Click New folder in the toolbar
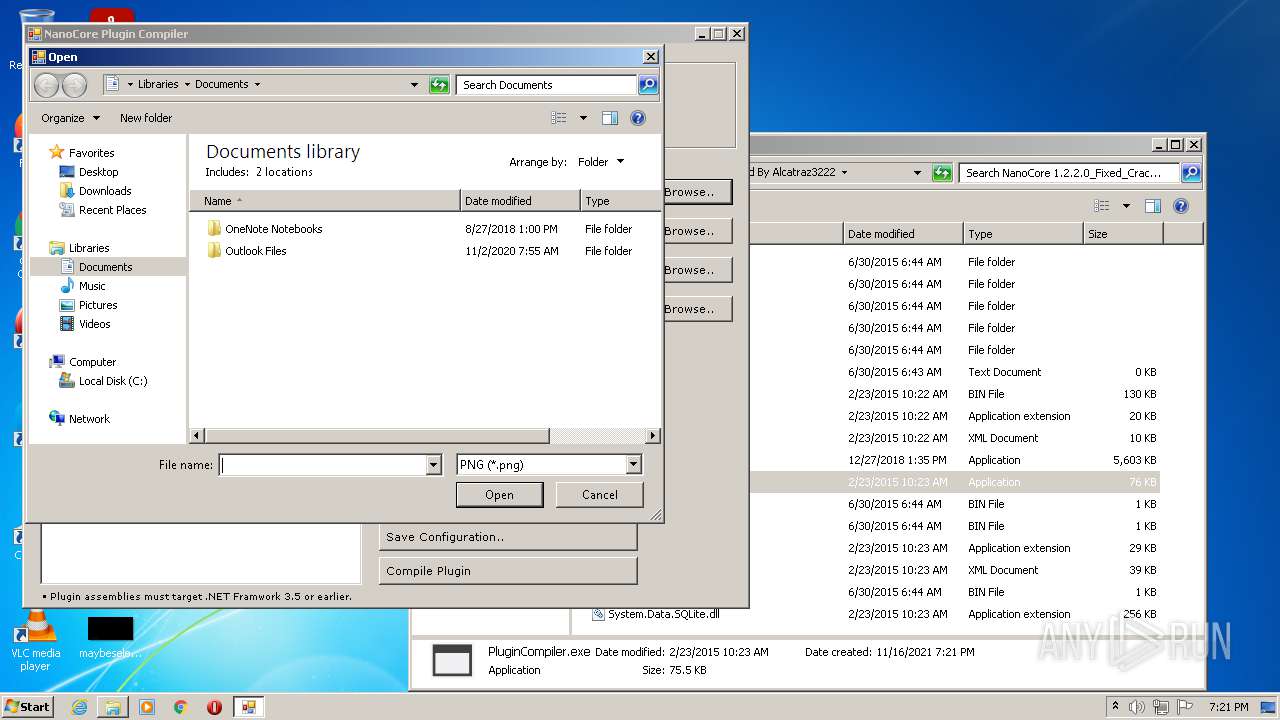 (x=146, y=118)
